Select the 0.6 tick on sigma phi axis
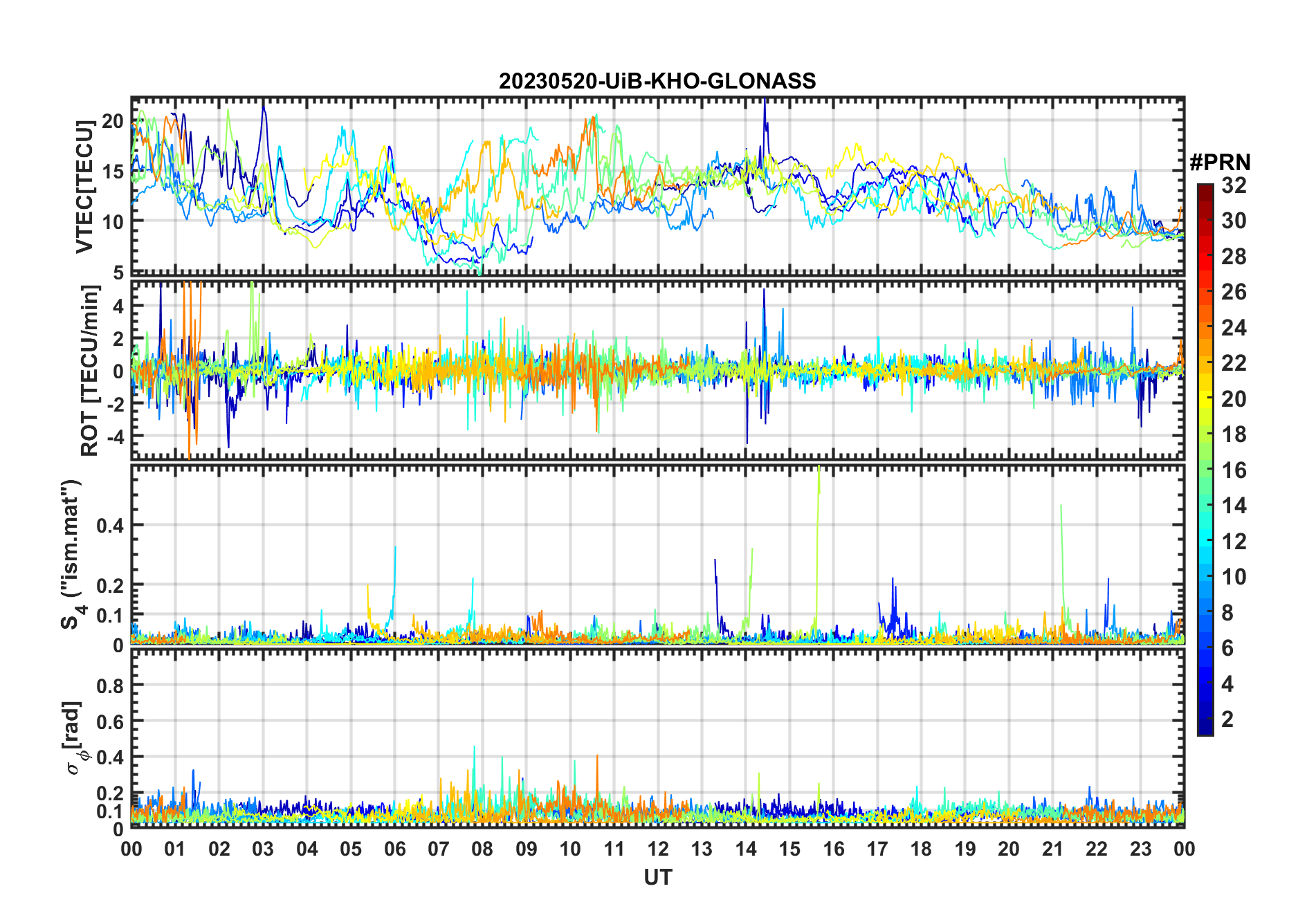The width and height of the screenshot is (1316, 920). coord(110,721)
